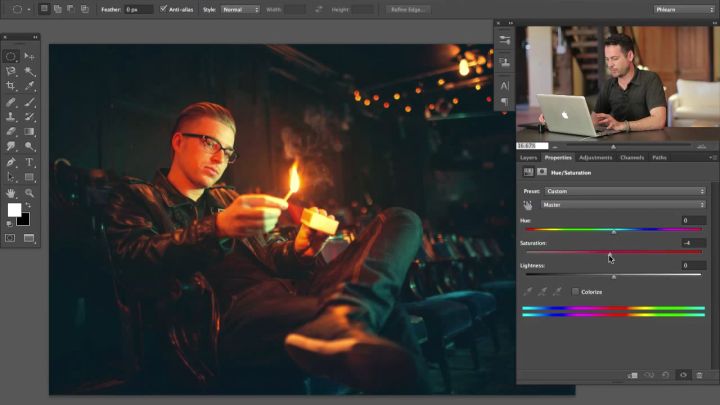
Task: Click the Refine Edge button
Action: pyautogui.click(x=408, y=9)
